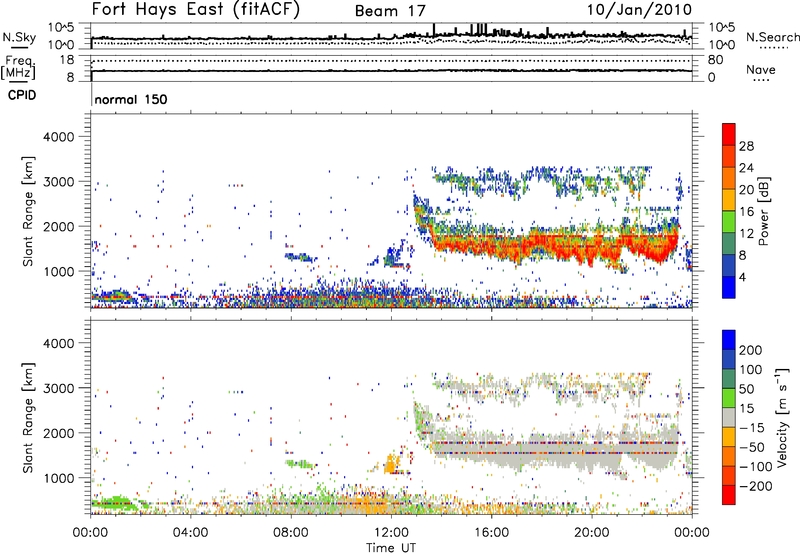800x554 pixels.
Task: Click the '24' value on Power colorbar
Action: click(x=746, y=168)
